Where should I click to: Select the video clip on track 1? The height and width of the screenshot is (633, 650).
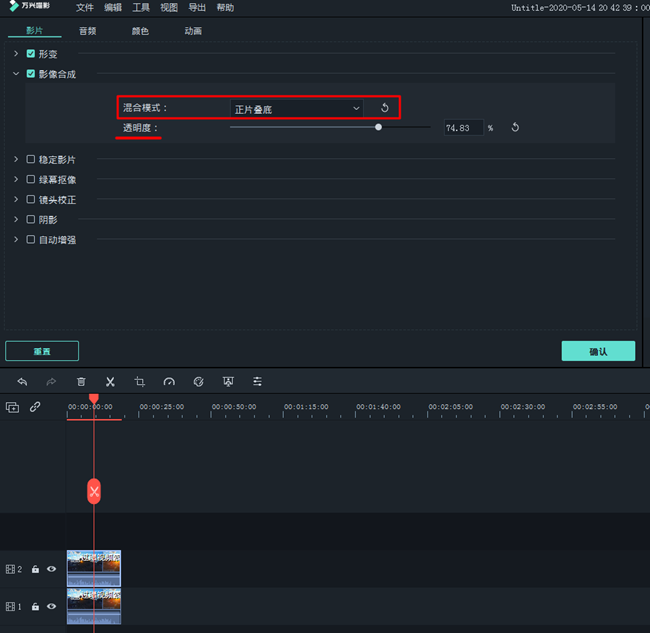[x=94, y=606]
